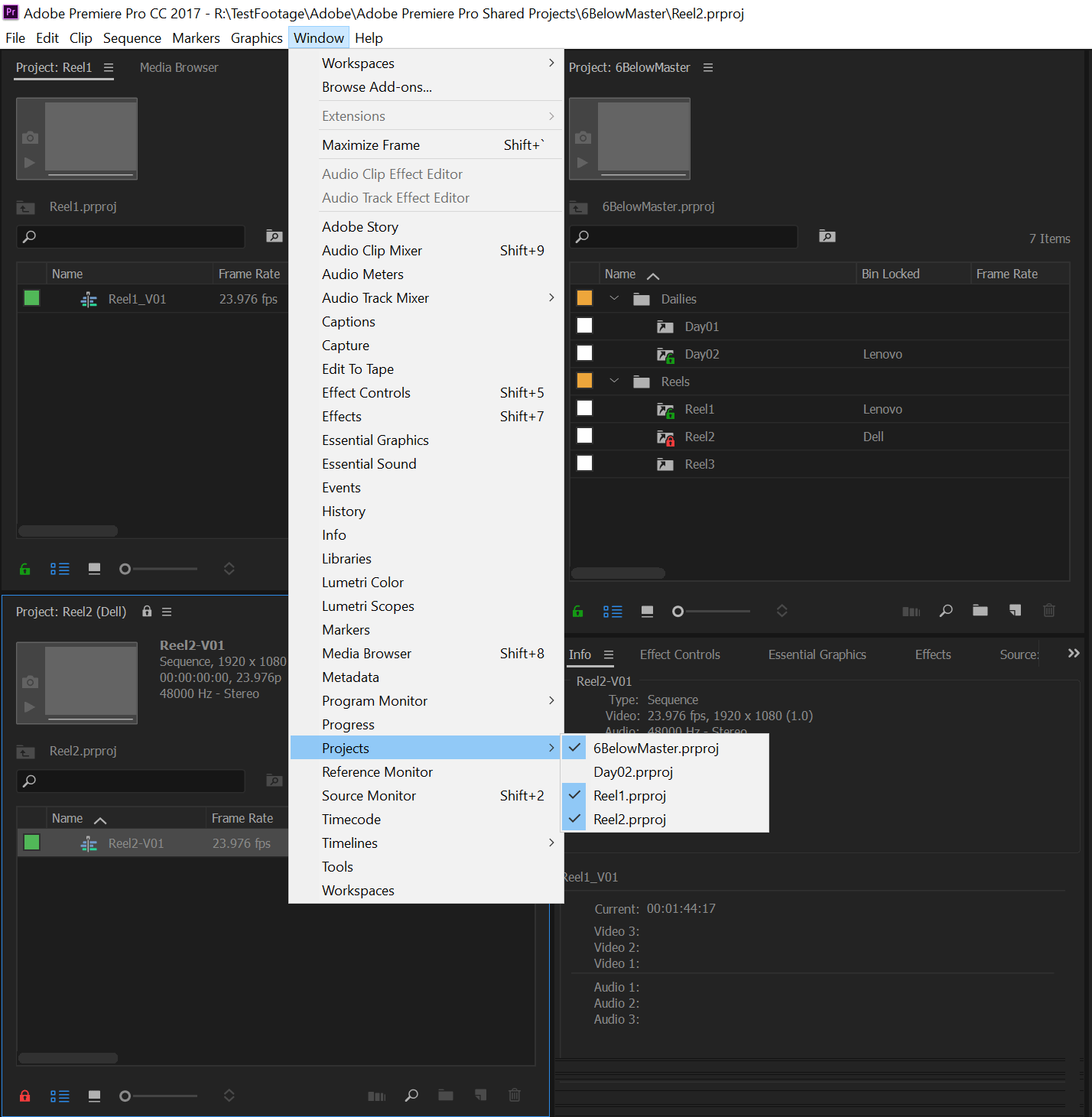Expand Timelines submenu
This screenshot has width=1092, height=1117.
pyautogui.click(x=427, y=843)
